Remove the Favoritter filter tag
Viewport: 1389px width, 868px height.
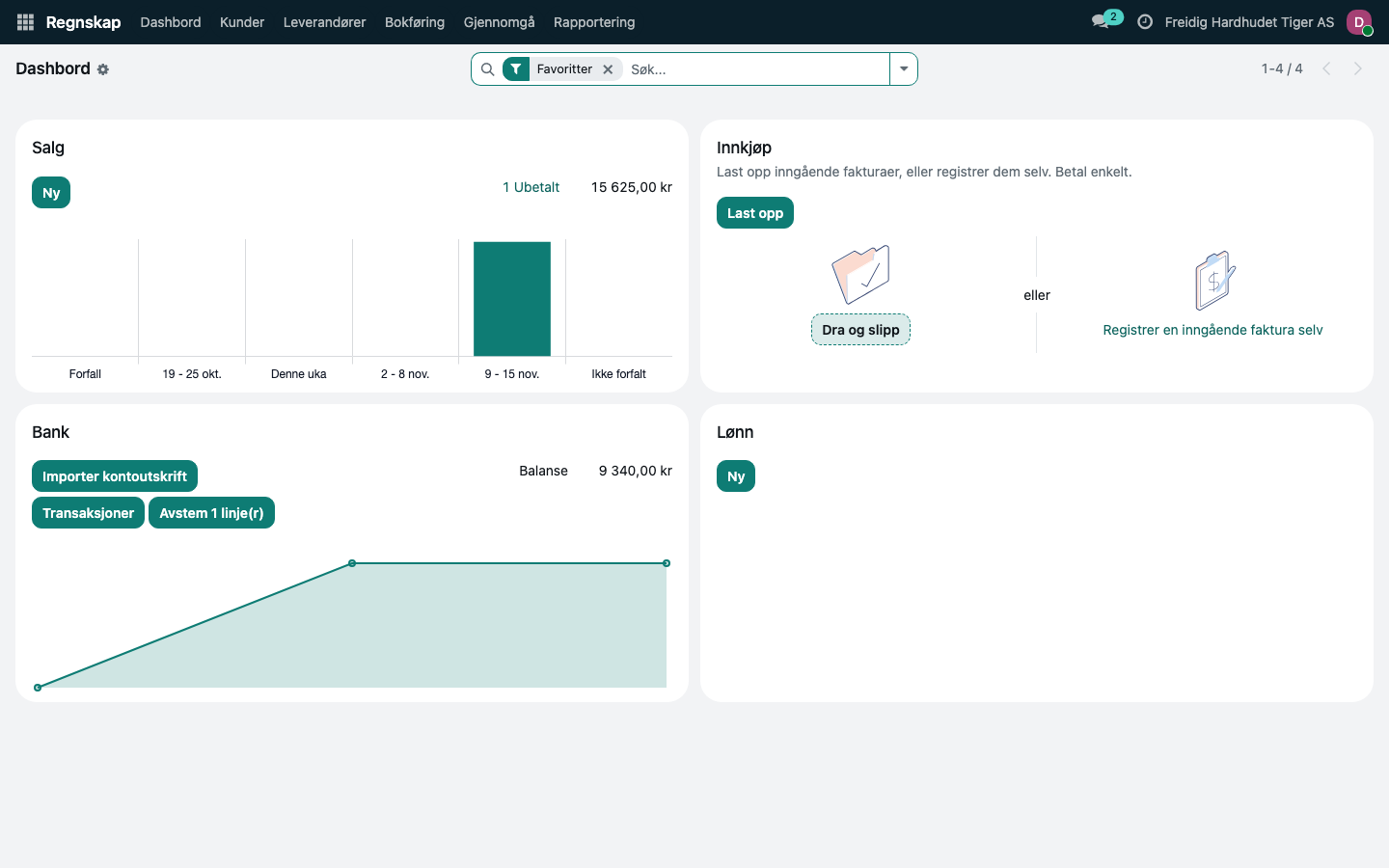point(608,69)
